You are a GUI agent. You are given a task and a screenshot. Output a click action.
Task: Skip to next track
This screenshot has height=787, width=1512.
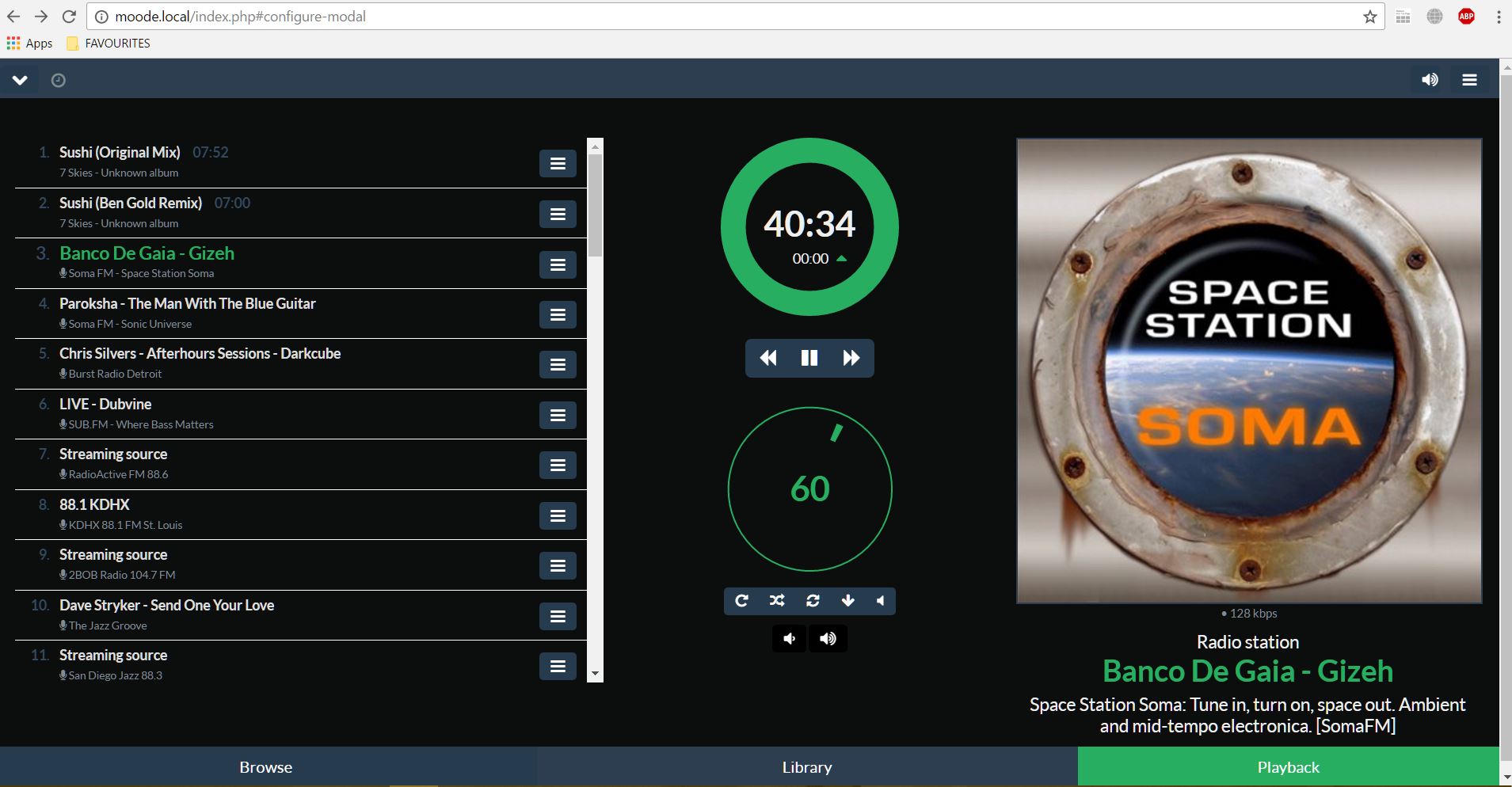(x=851, y=358)
